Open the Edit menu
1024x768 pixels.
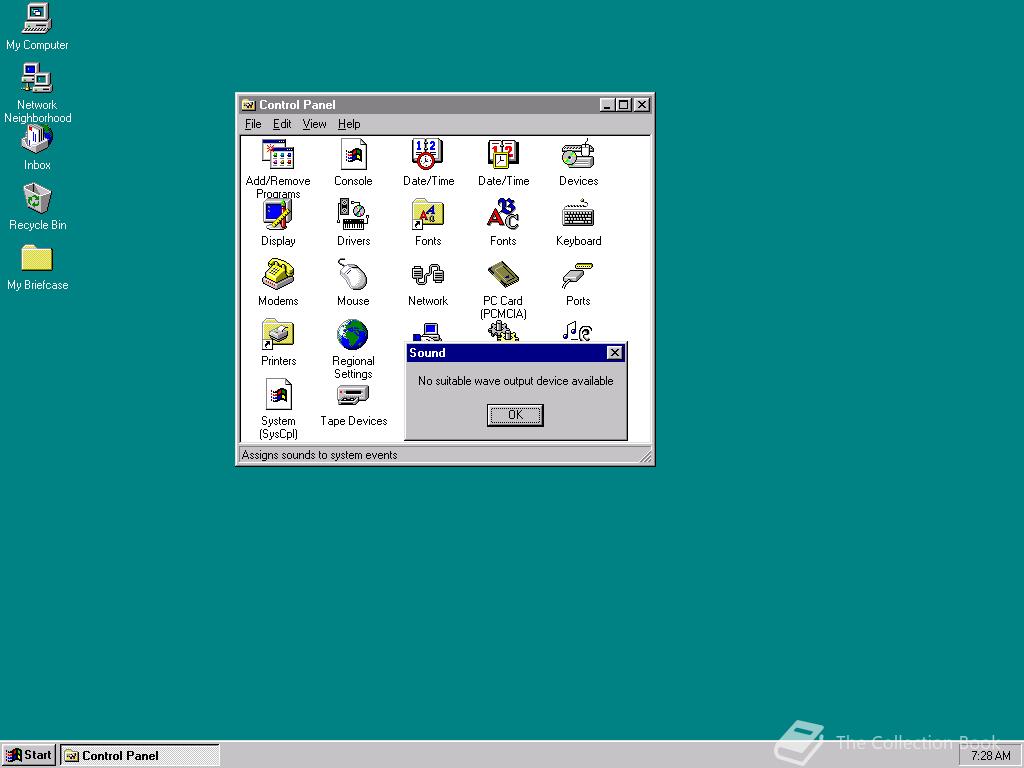coord(282,124)
